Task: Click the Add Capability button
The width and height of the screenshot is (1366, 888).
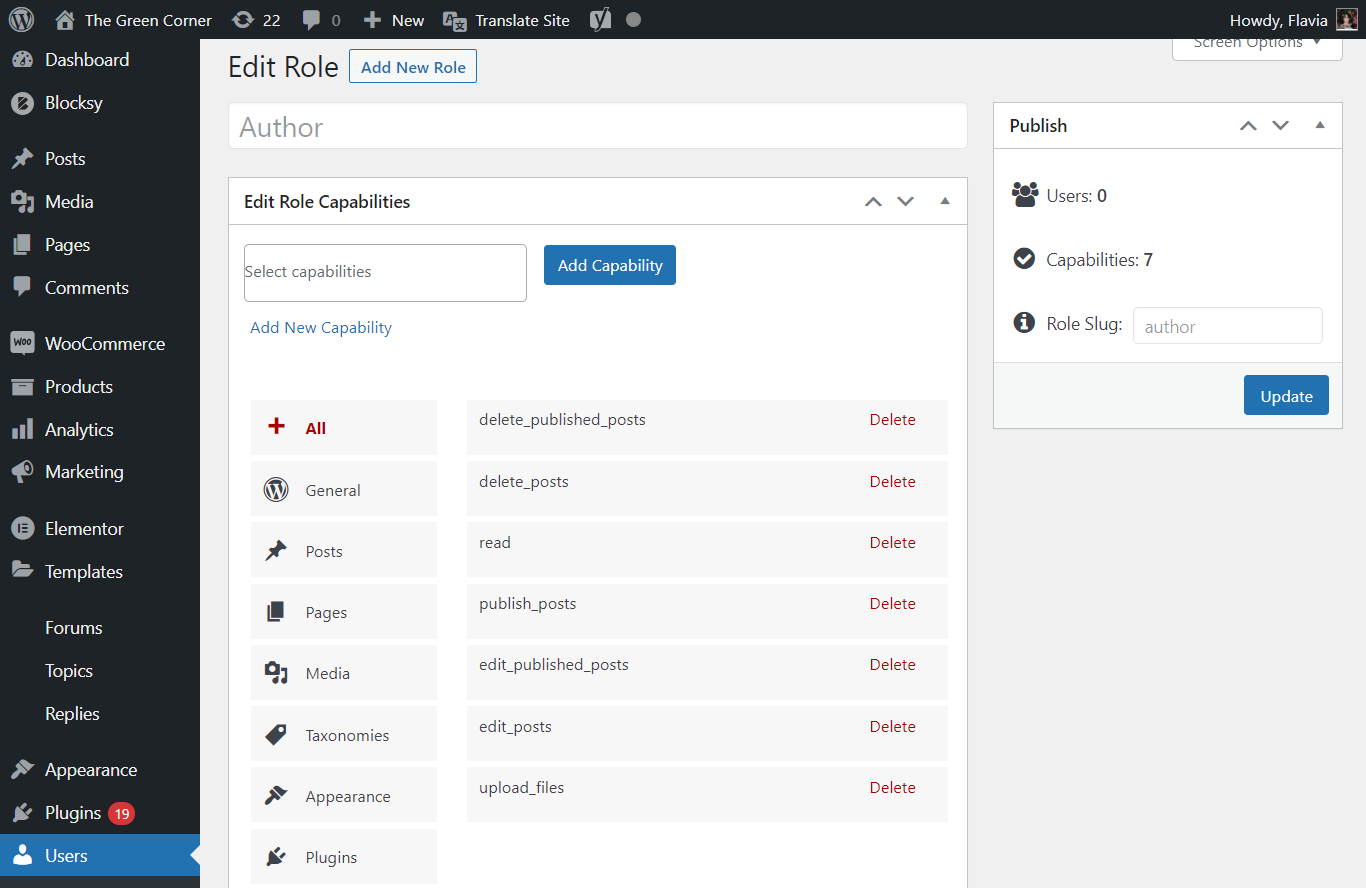Action: (610, 265)
